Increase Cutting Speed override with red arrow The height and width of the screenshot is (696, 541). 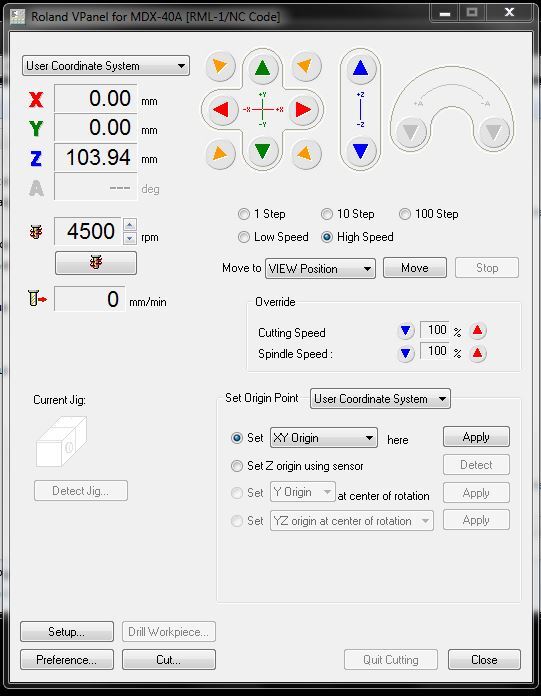point(478,331)
